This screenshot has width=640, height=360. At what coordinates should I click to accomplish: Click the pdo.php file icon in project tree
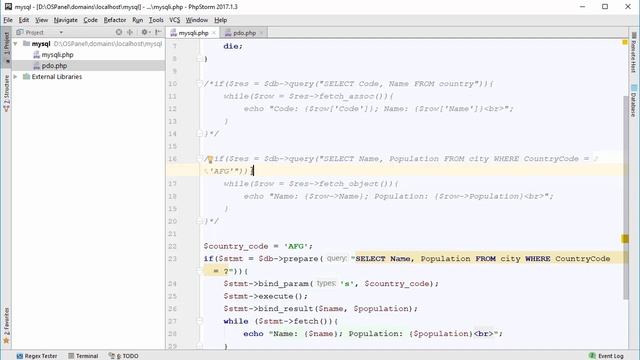(36, 66)
